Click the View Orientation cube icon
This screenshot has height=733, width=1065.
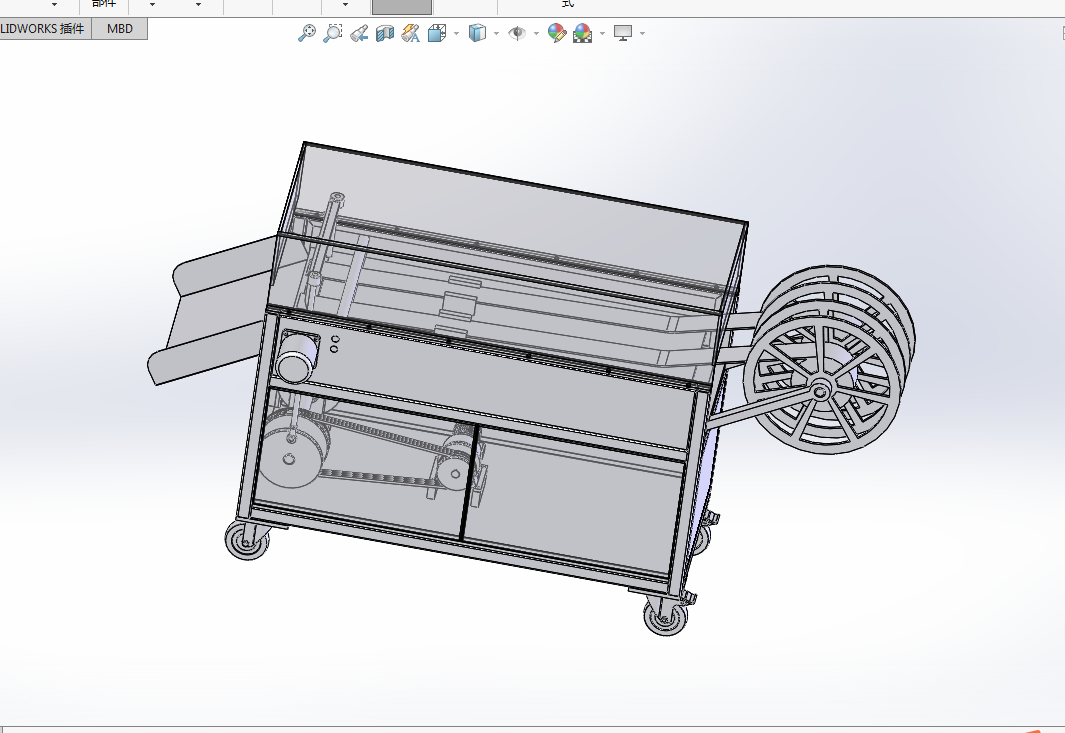[437, 33]
